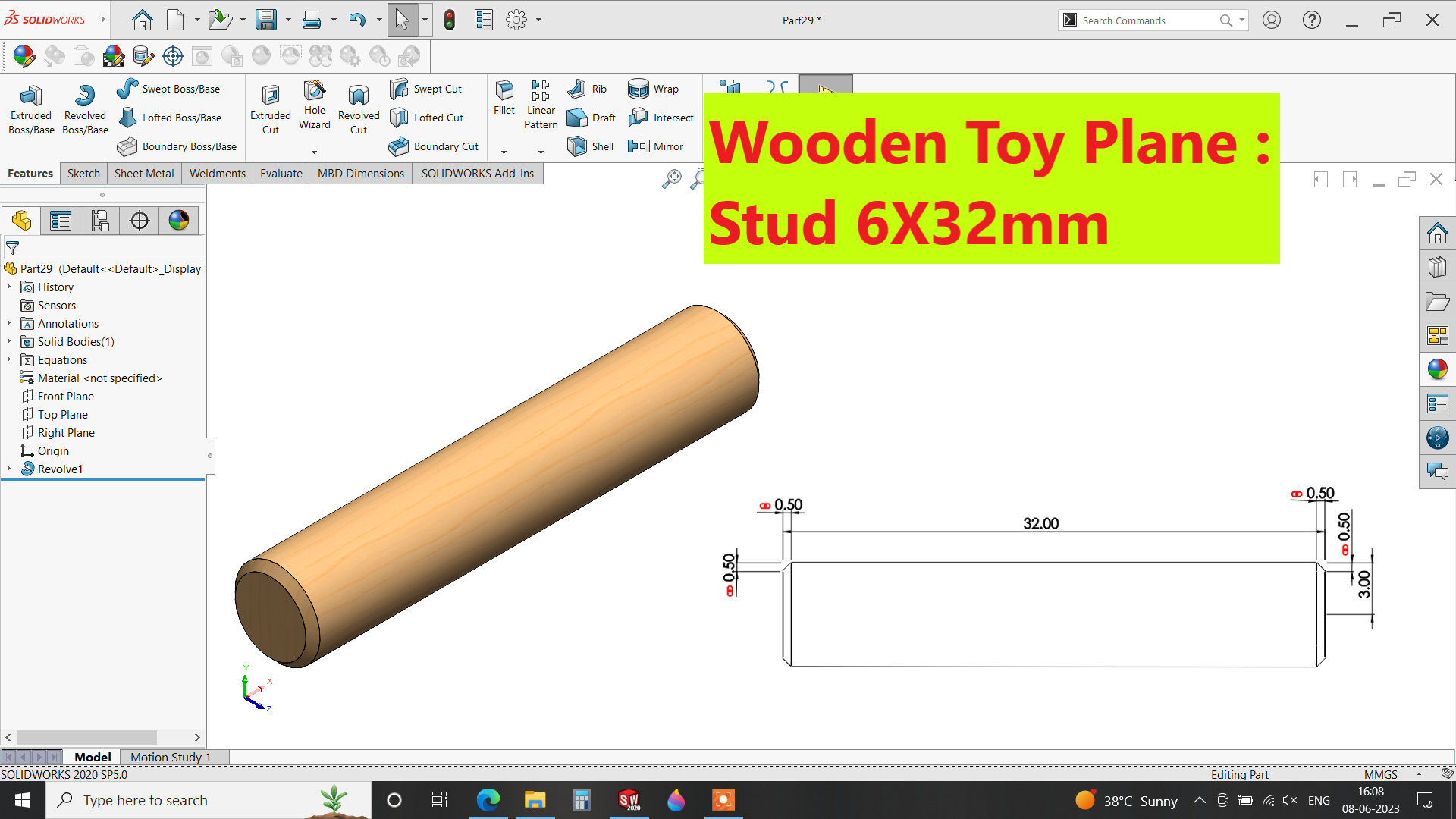Open the ConfigurationManager tab icon

100,221
